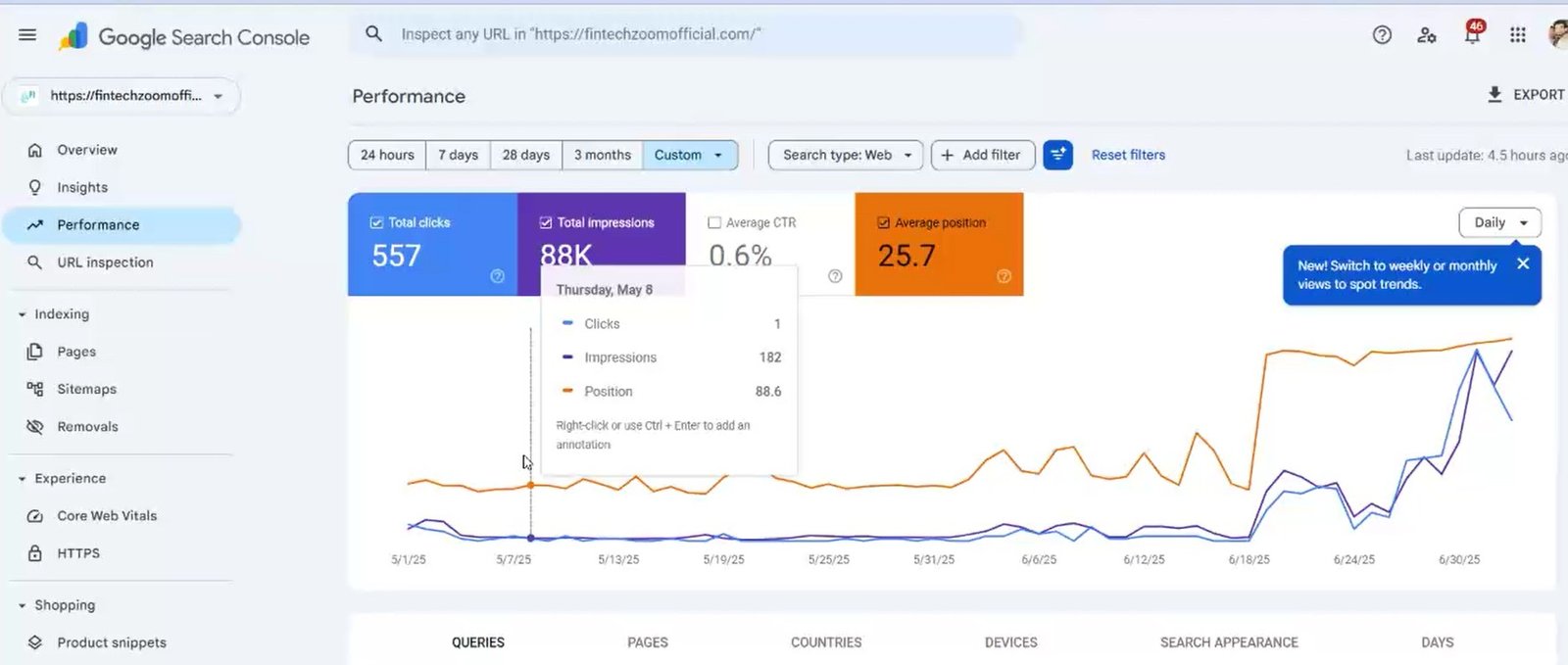Viewport: 1568px width, 665px height.
Task: Open the account profile avatar
Action: [x=1558, y=34]
